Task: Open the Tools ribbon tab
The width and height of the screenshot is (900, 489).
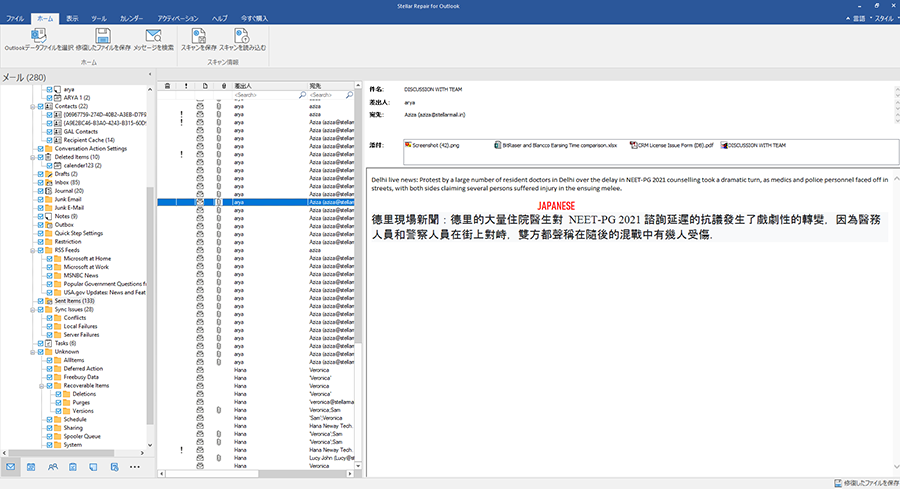Action: coord(99,18)
